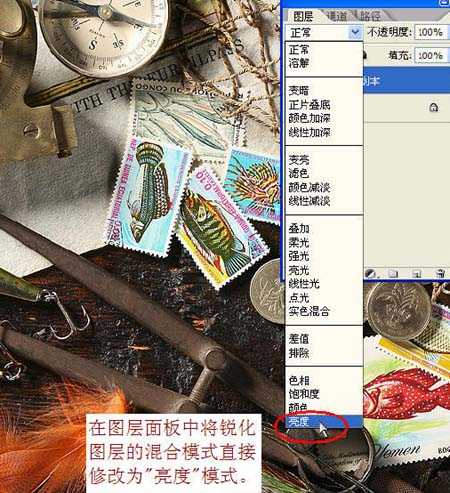Click the create new group folder icon
Image resolution: width=450 pixels, height=493 pixels.
(x=393, y=274)
